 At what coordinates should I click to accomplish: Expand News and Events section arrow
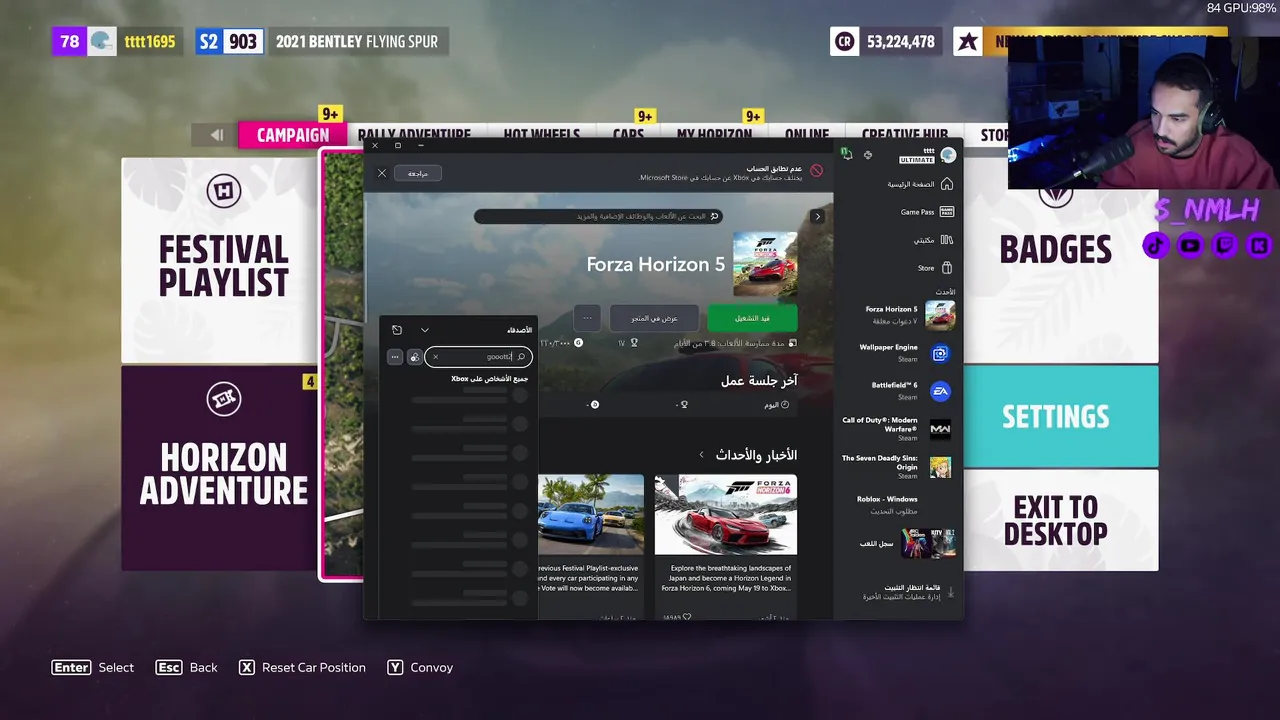(x=701, y=455)
